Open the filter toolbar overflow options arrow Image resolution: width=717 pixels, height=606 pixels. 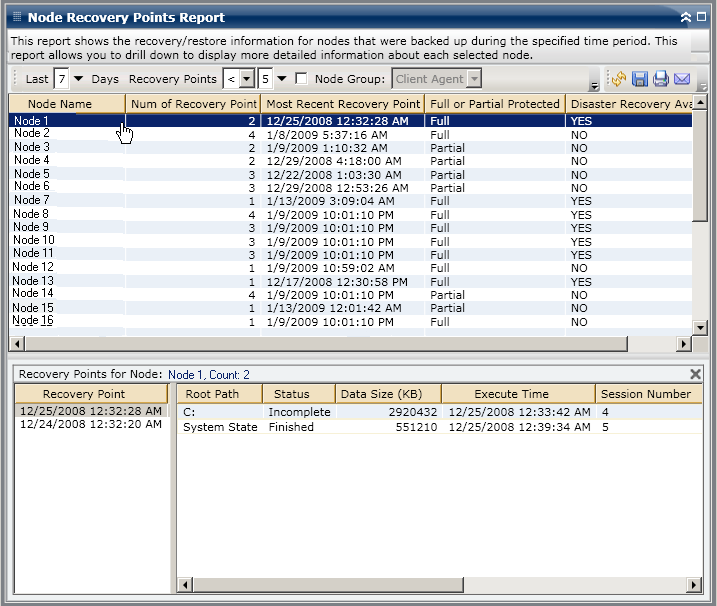pyautogui.click(x=596, y=86)
